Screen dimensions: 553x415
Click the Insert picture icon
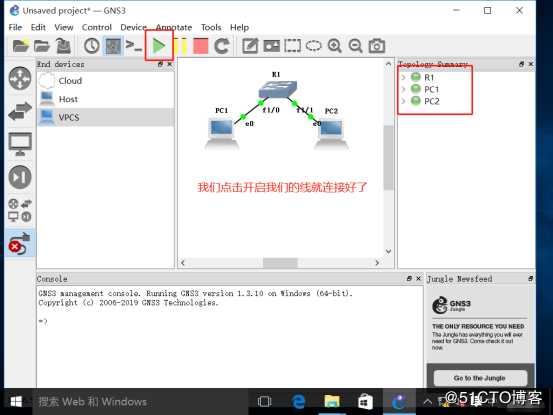[272, 46]
